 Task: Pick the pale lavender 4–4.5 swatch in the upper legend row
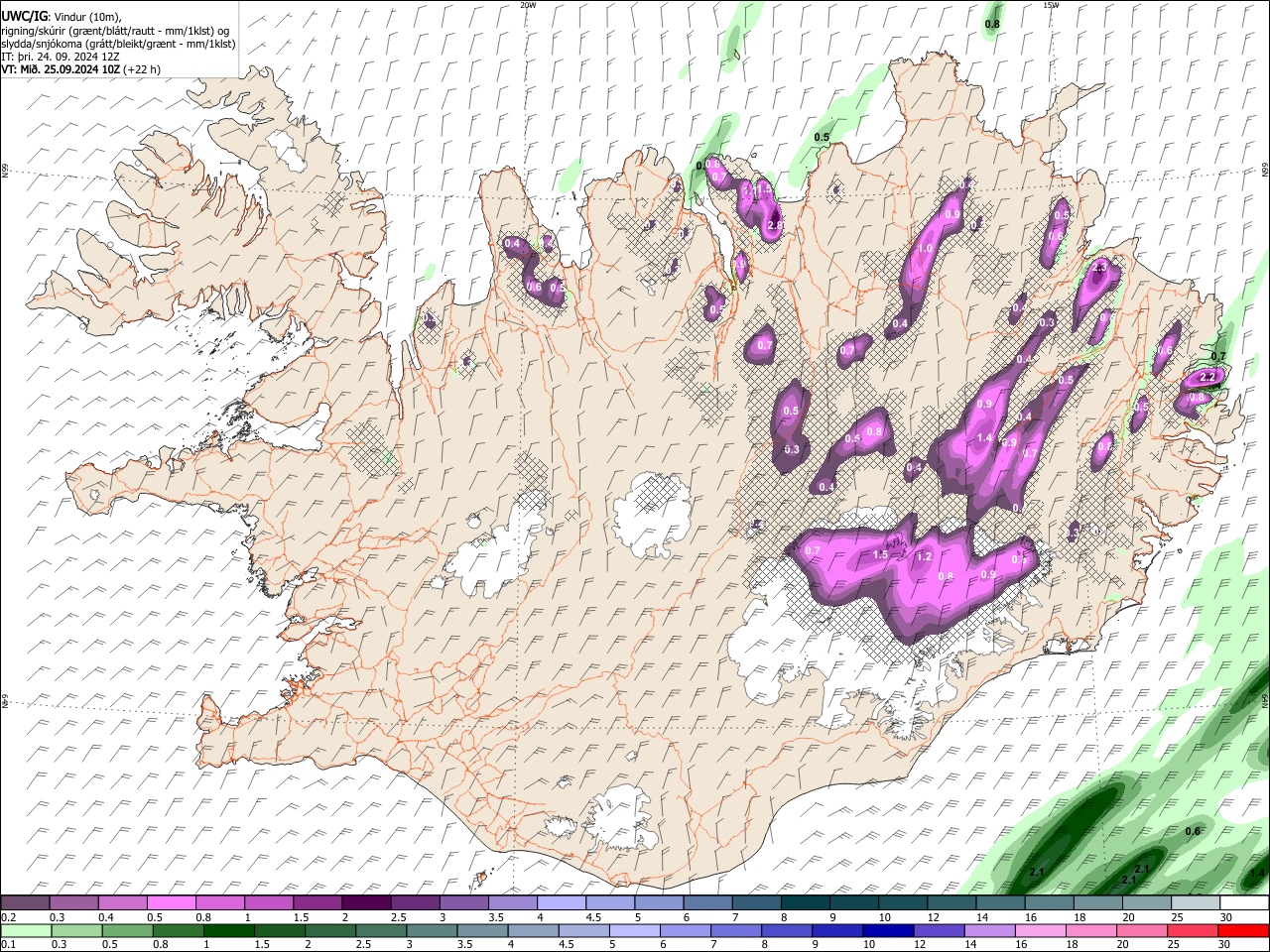pyautogui.click(x=562, y=903)
